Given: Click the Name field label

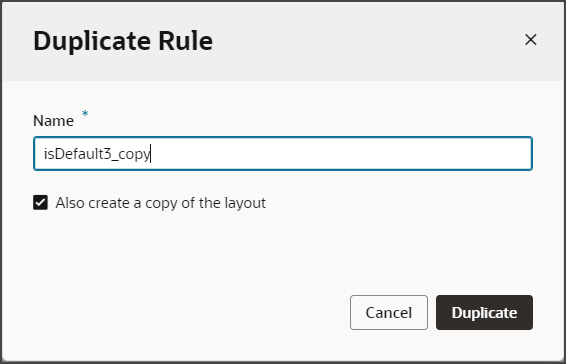Looking at the screenshot, I should tap(53, 121).
